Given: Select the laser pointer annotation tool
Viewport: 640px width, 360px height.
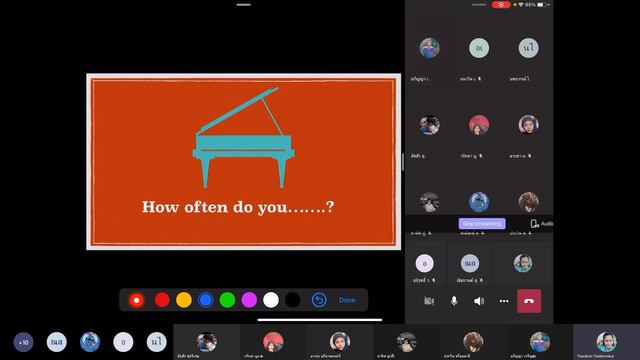Looking at the screenshot, I should tap(136, 300).
